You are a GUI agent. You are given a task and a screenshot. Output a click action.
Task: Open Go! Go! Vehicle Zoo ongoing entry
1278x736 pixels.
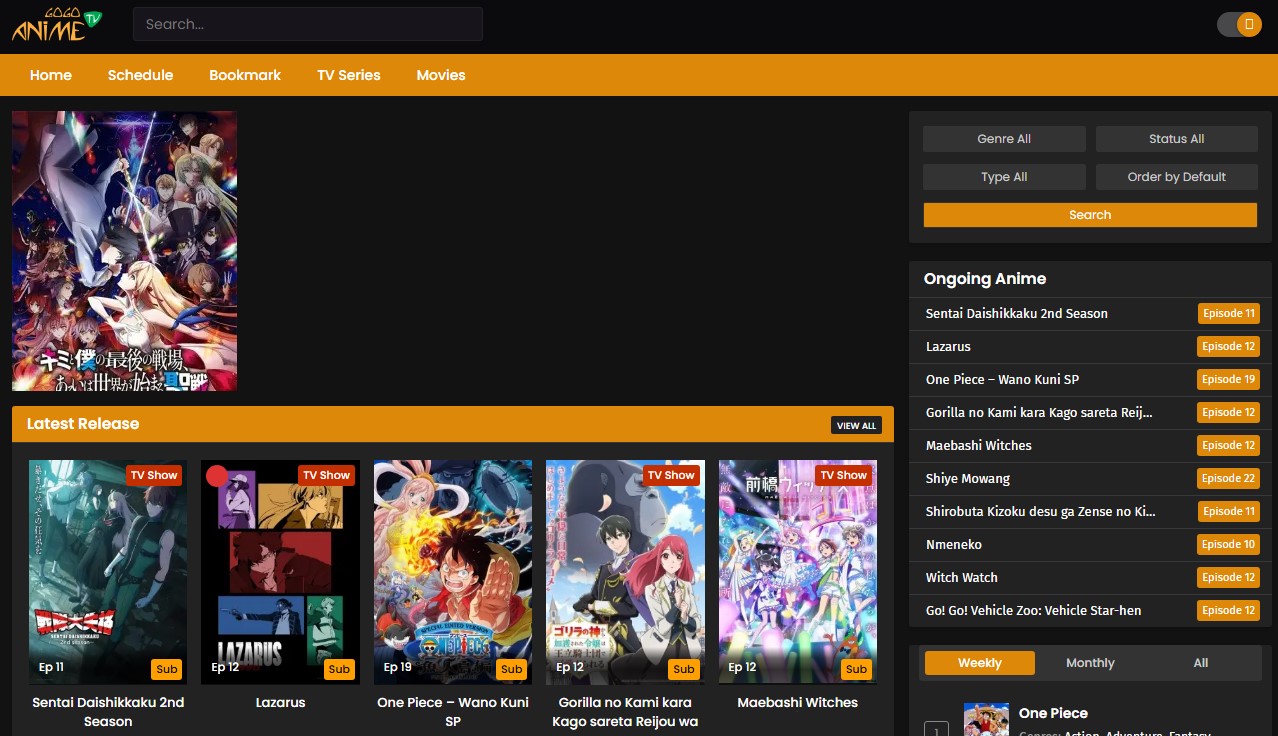[x=1033, y=610]
